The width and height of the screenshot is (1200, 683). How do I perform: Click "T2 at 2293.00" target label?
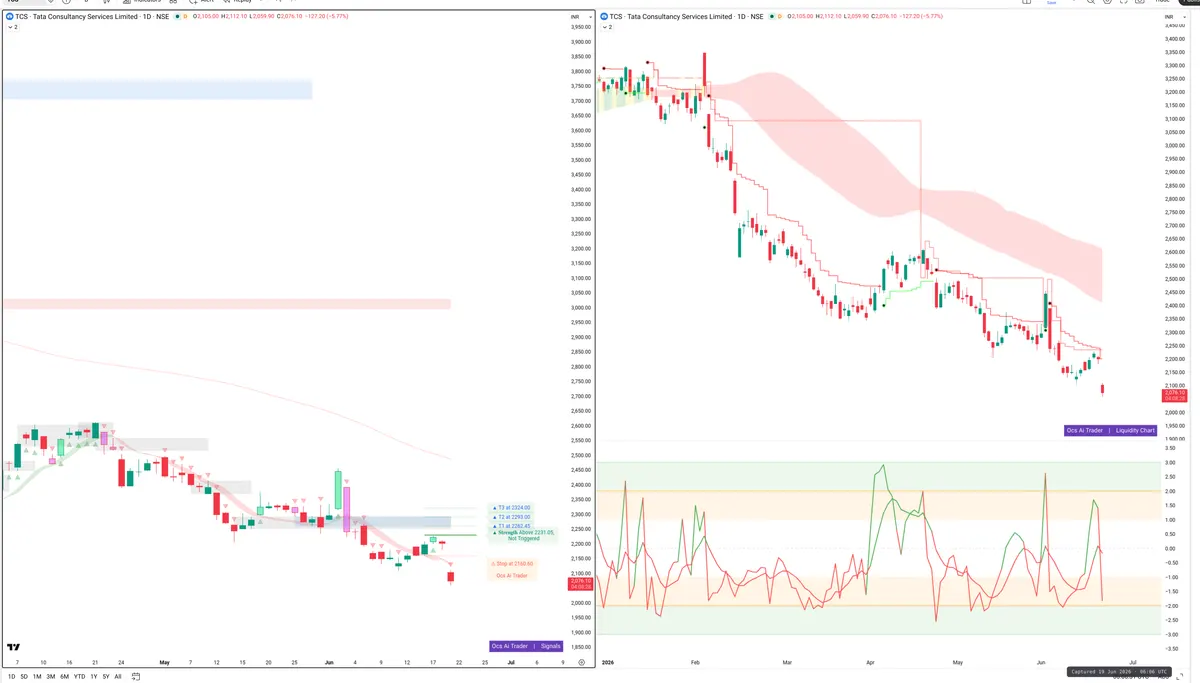[513, 516]
